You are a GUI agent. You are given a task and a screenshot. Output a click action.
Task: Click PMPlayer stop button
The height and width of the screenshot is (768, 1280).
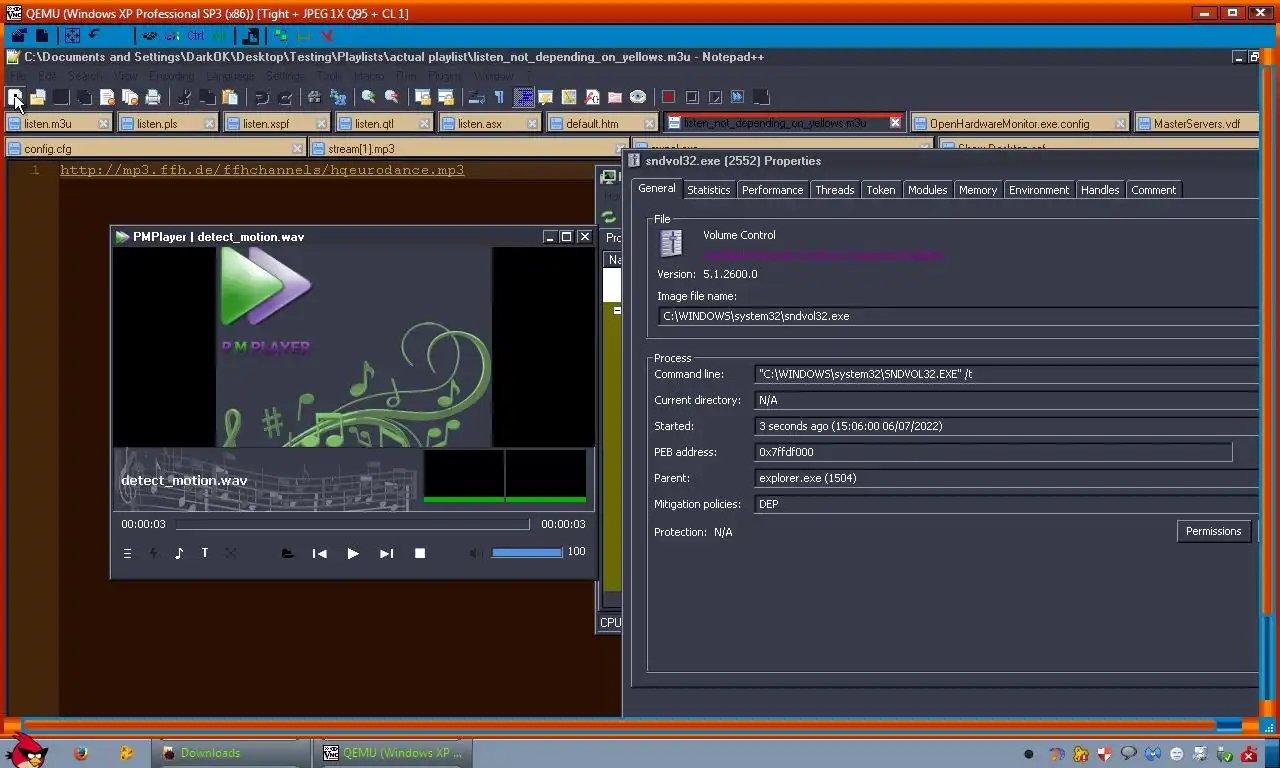420,553
